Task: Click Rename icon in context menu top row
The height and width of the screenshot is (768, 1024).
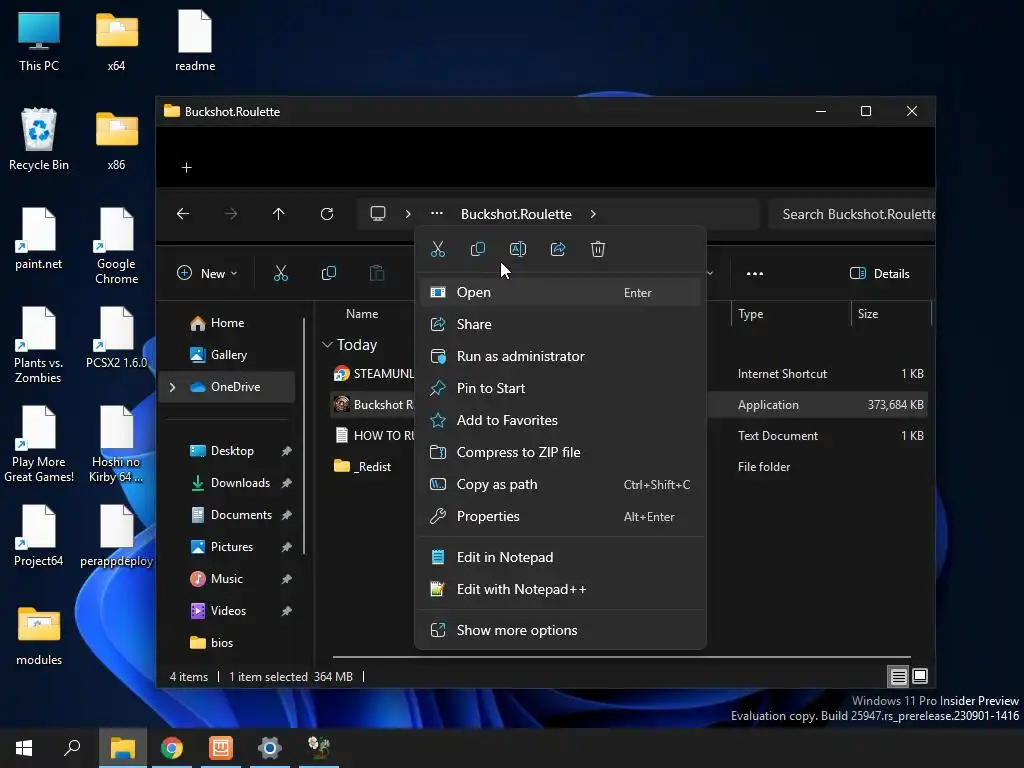Action: pos(517,249)
